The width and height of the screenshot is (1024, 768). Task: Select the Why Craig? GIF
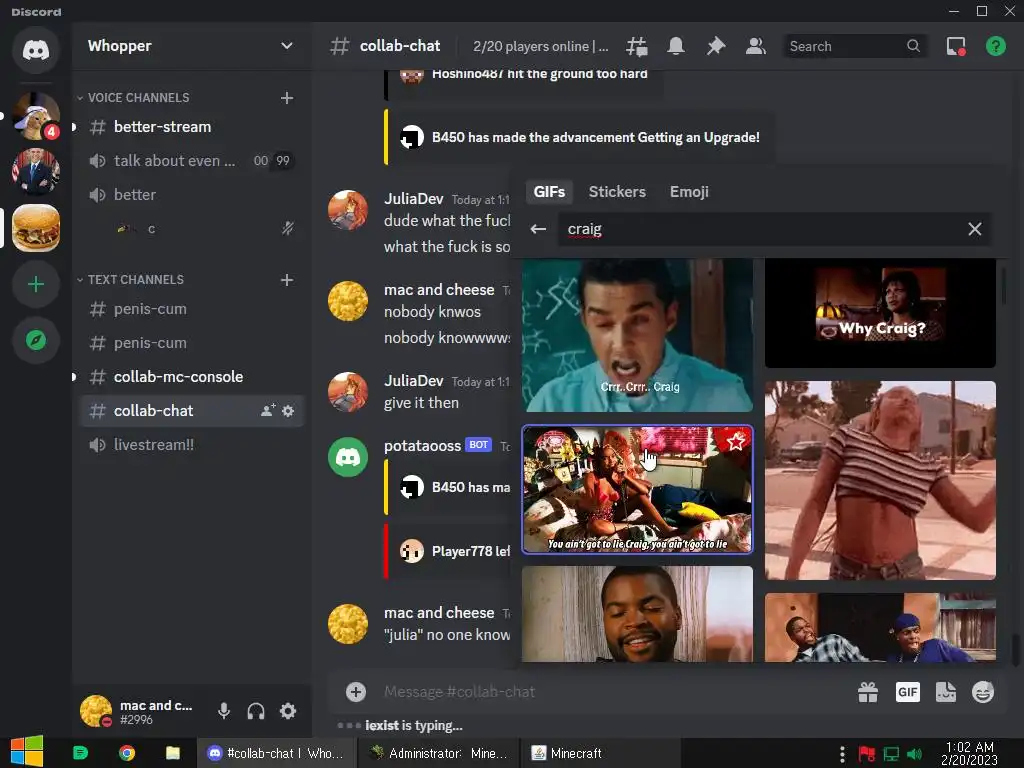[880, 313]
